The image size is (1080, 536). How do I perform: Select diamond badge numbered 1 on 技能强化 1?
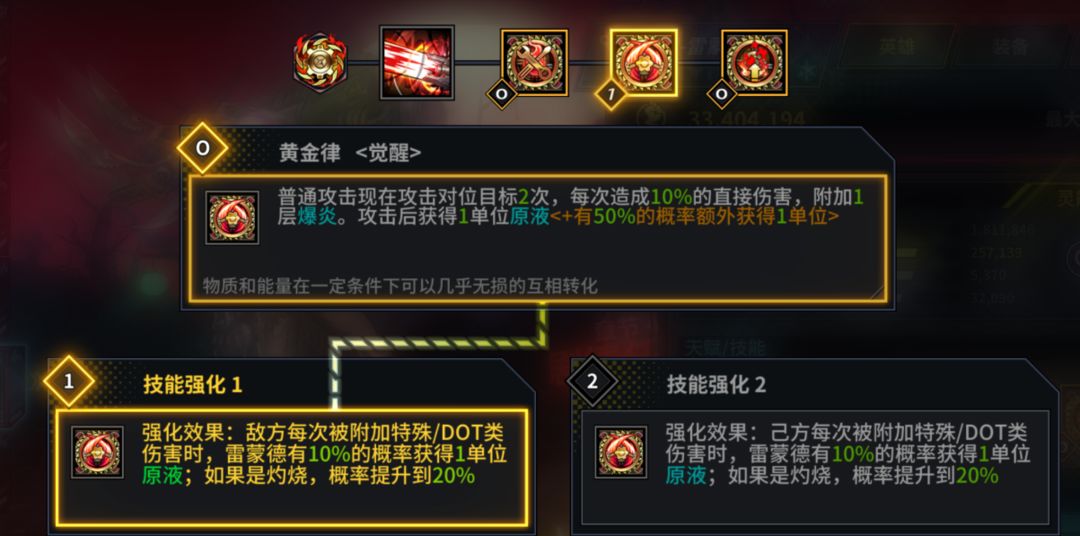[68, 382]
